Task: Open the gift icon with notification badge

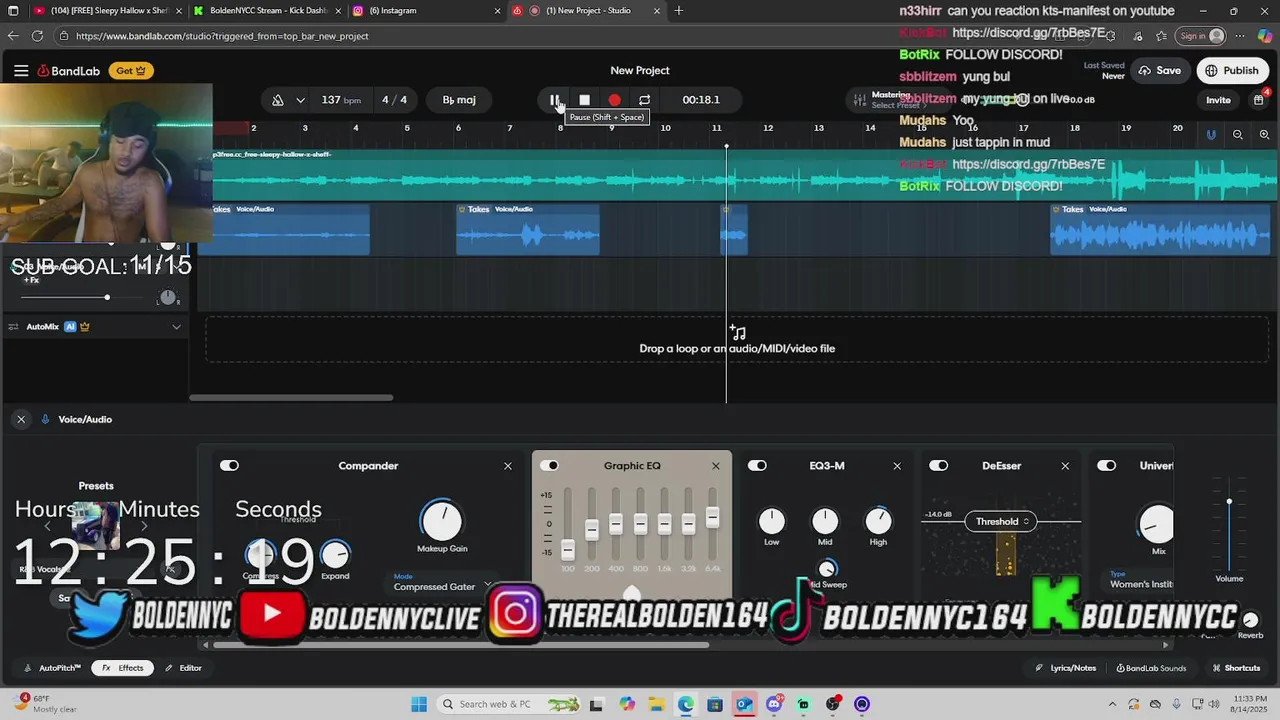Action: pos(1259,99)
